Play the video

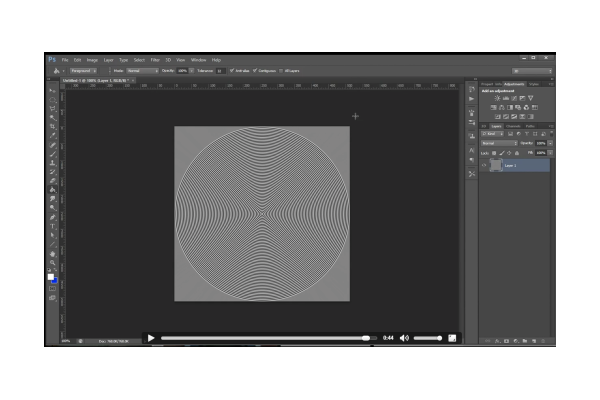coord(151,338)
